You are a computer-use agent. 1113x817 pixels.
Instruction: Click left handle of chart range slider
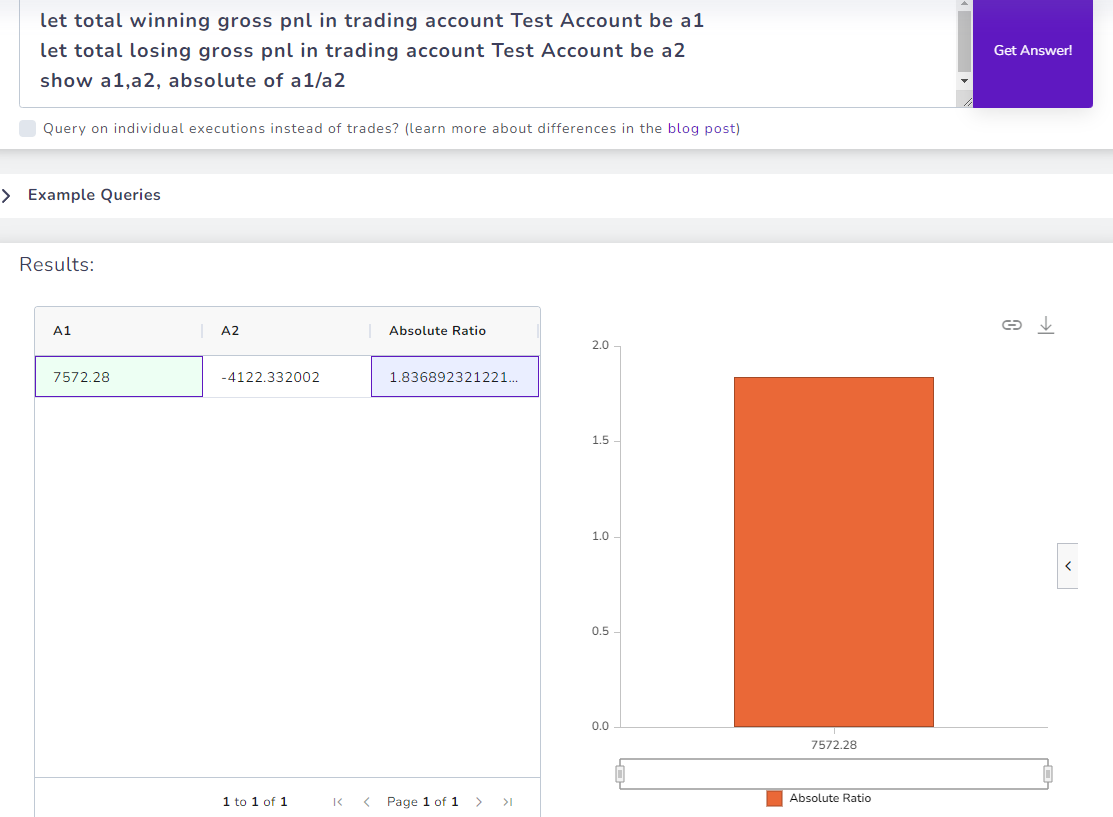[620, 774]
